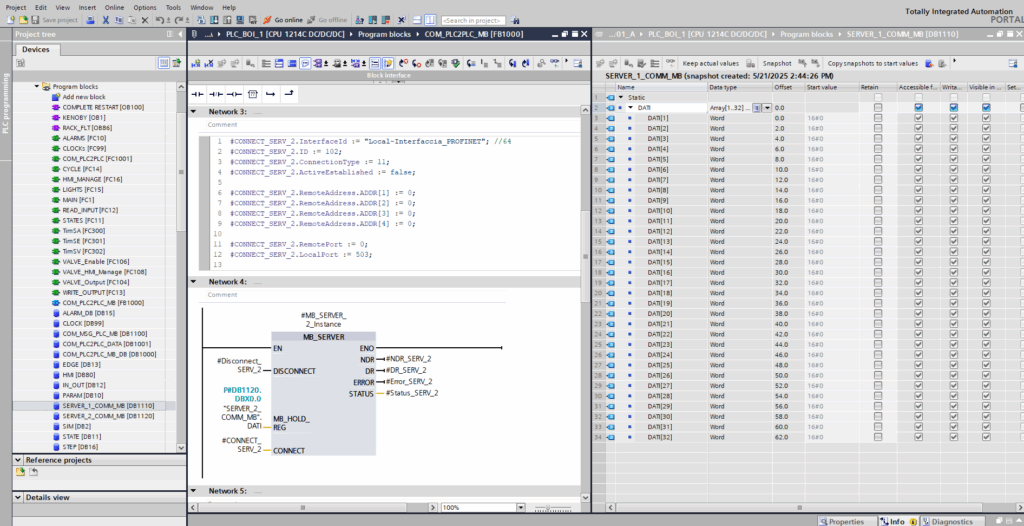The width and height of the screenshot is (1024, 526).
Task: Collapse Network 4 section
Action: (x=193, y=282)
